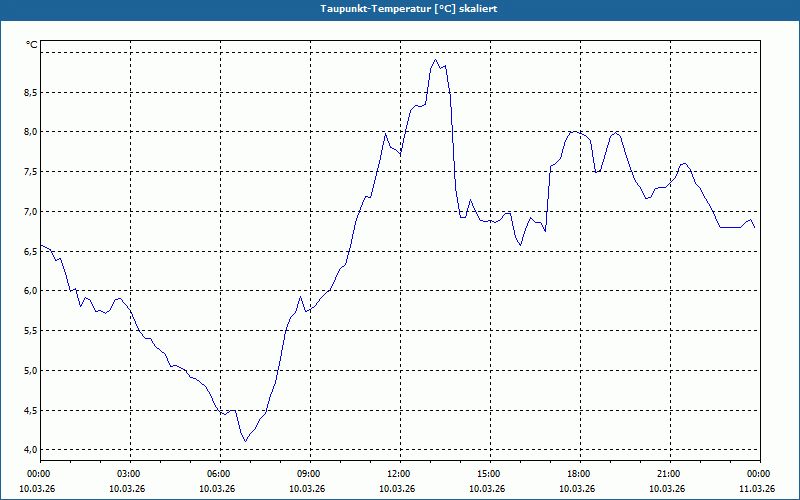Click the 8,0 y-axis label
This screenshot has width=800, height=500.
pyautogui.click(x=32, y=132)
